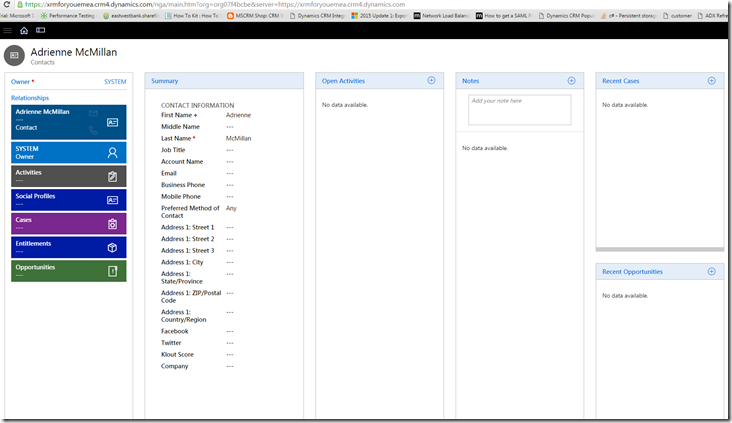Open the Cases relationship tile

pos(69,224)
